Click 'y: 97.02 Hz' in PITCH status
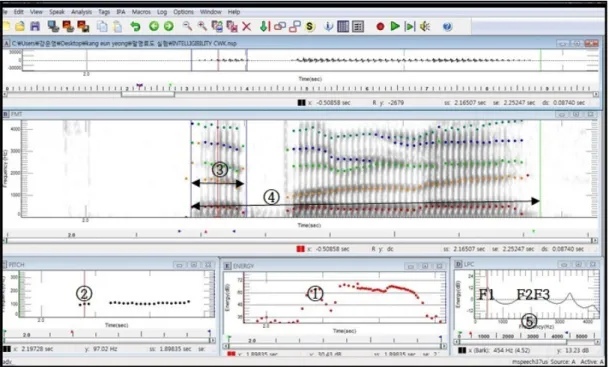The height and width of the screenshot is (367, 609). (101, 349)
